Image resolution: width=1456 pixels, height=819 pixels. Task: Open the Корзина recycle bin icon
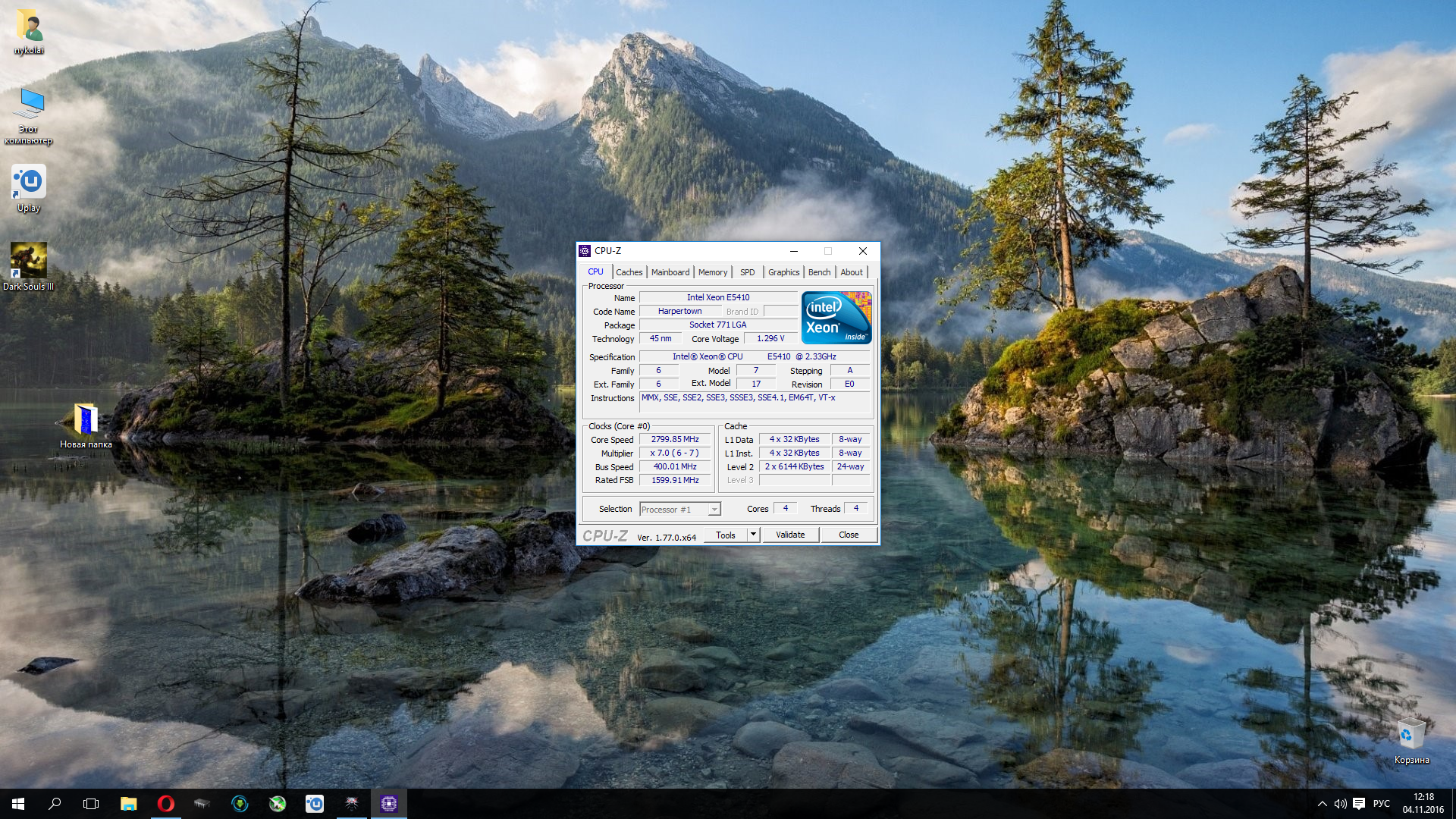pyautogui.click(x=1410, y=734)
